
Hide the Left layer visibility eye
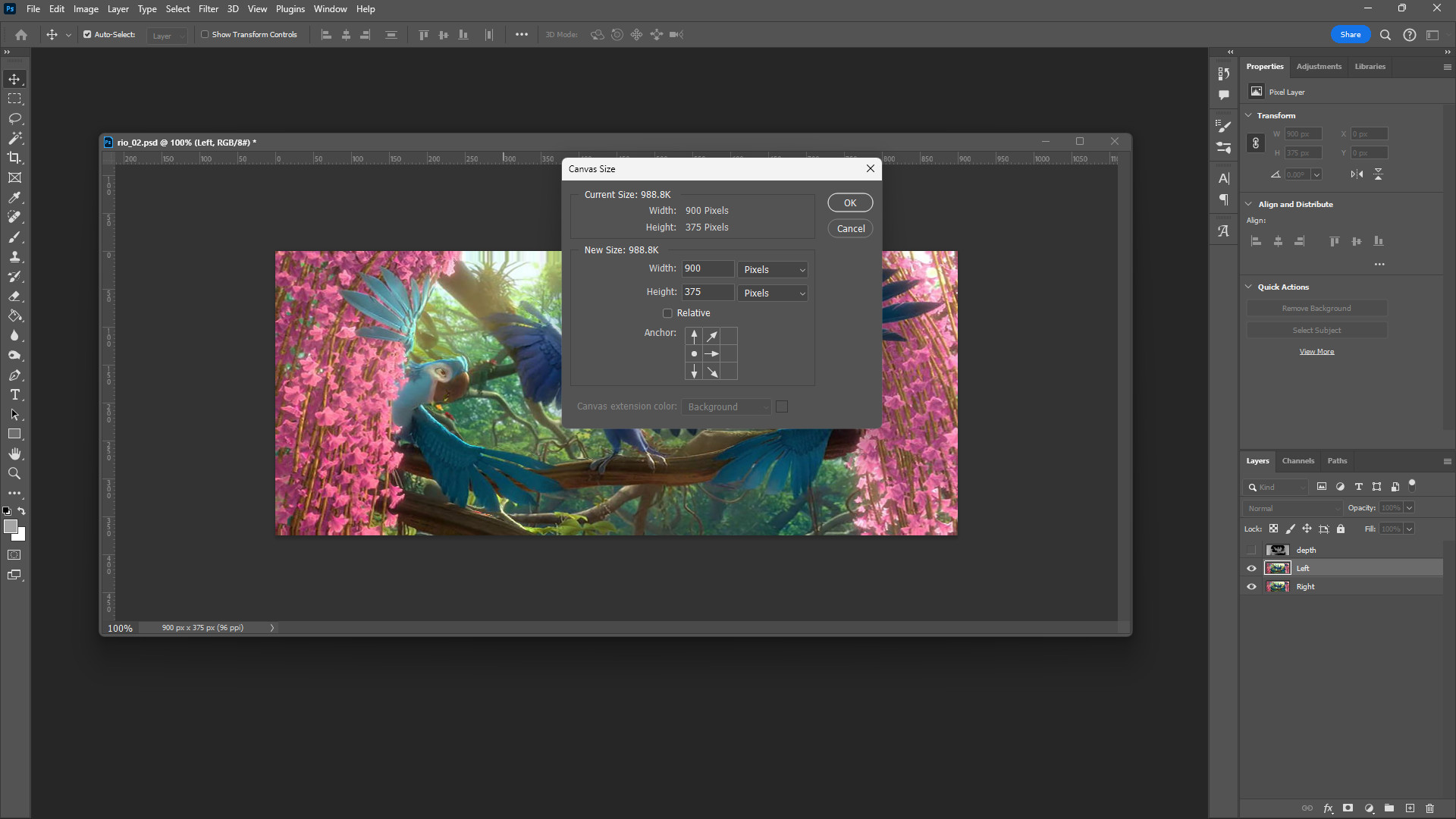click(1251, 569)
